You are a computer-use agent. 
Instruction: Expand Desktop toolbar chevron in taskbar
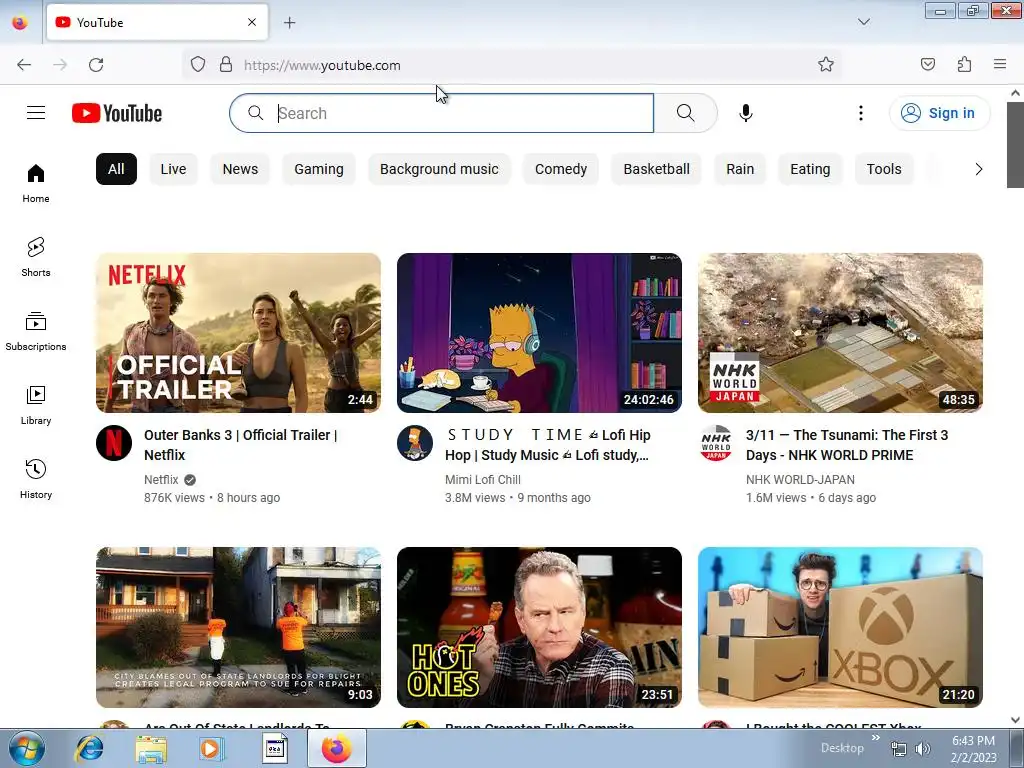point(876,738)
